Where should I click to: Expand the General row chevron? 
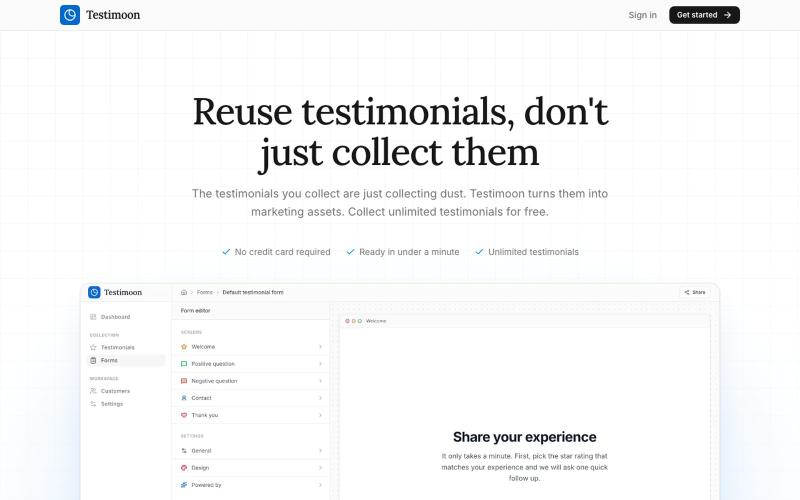(320, 451)
